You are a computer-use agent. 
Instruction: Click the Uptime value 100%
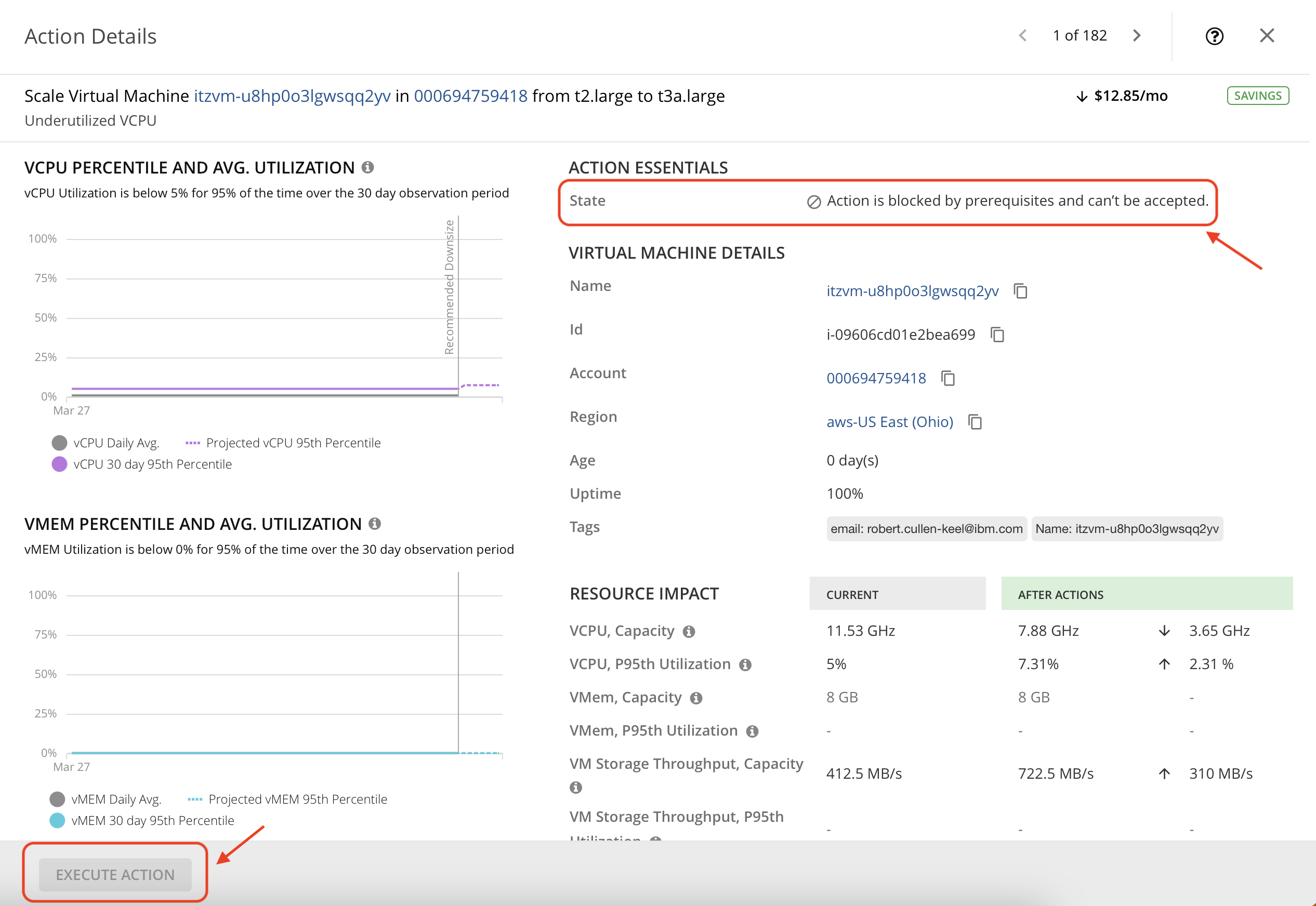845,494
